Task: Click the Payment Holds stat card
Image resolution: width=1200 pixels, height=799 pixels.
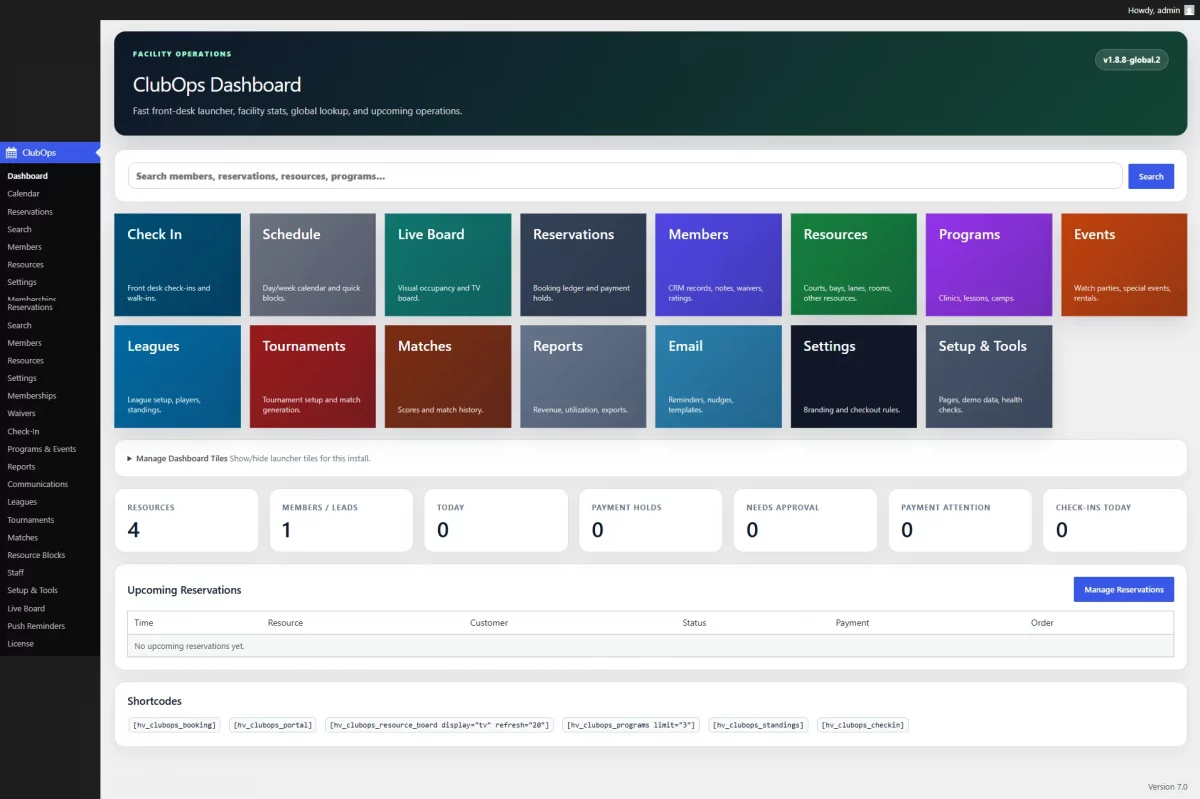Action: [x=651, y=520]
